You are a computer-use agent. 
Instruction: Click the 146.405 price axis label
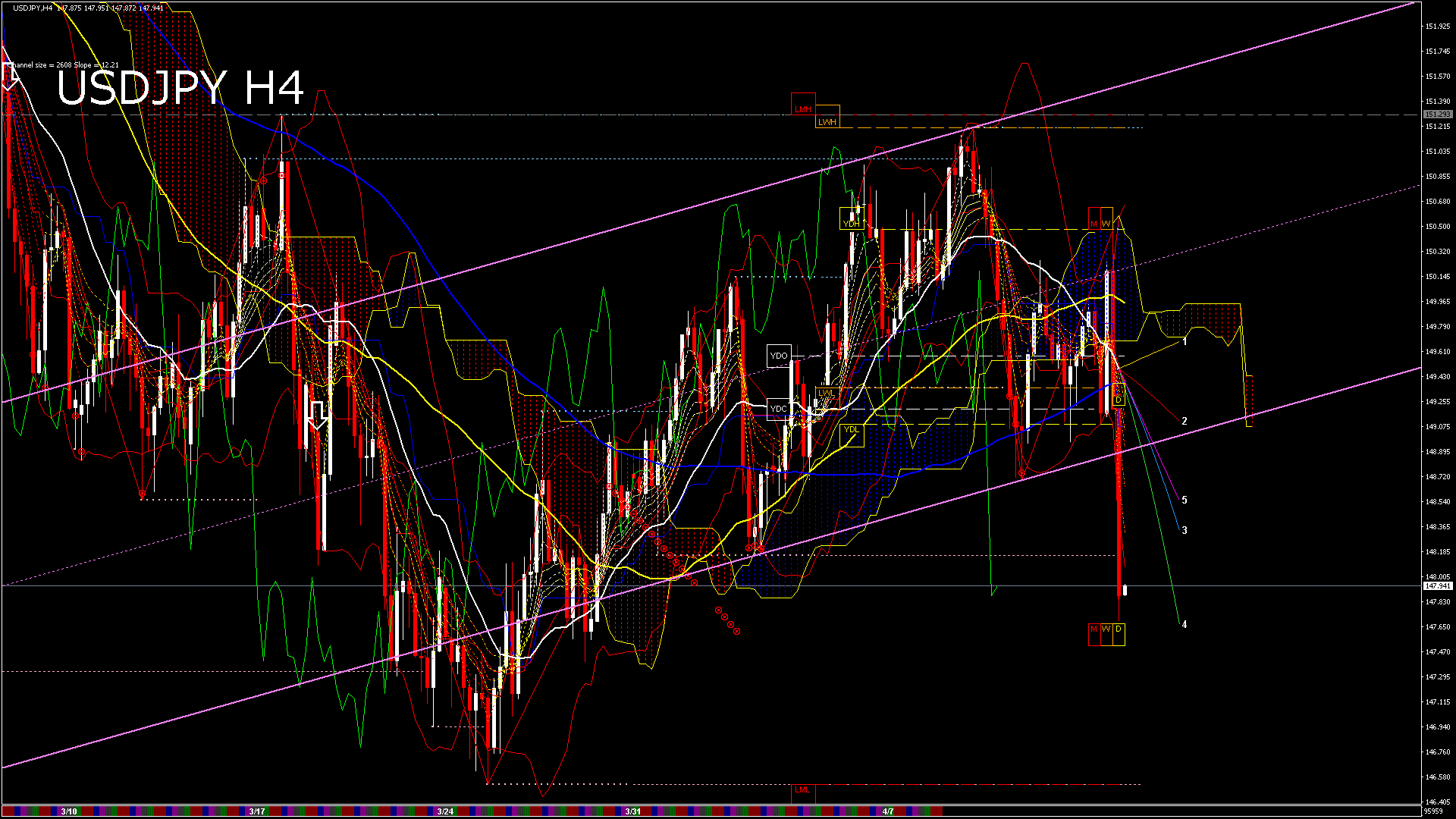[1438, 802]
